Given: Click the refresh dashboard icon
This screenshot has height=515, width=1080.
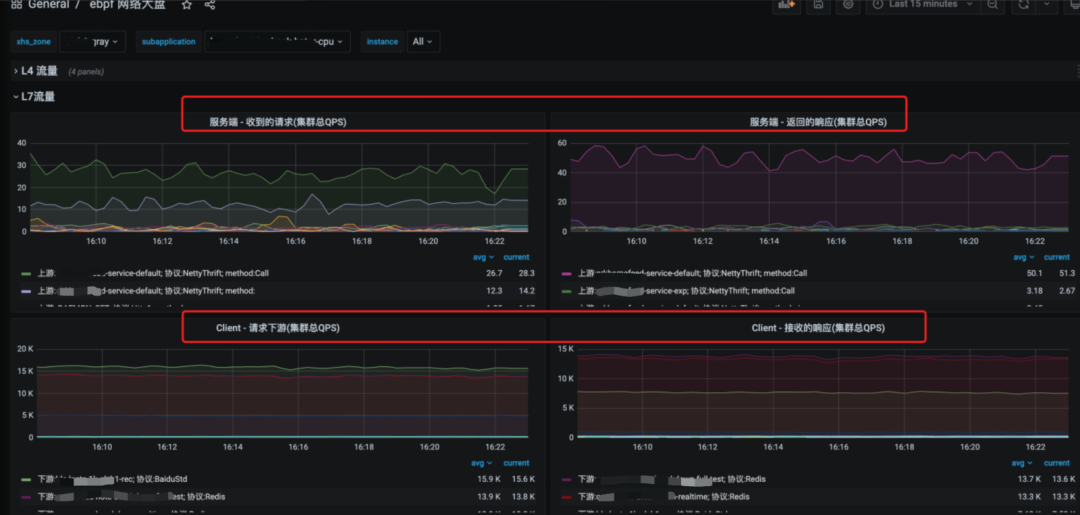Looking at the screenshot, I should point(1024,5).
